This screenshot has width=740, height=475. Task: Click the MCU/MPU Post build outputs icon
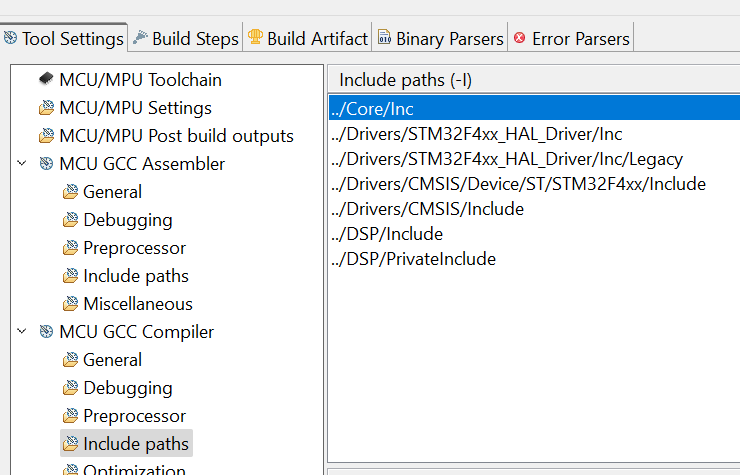46,136
